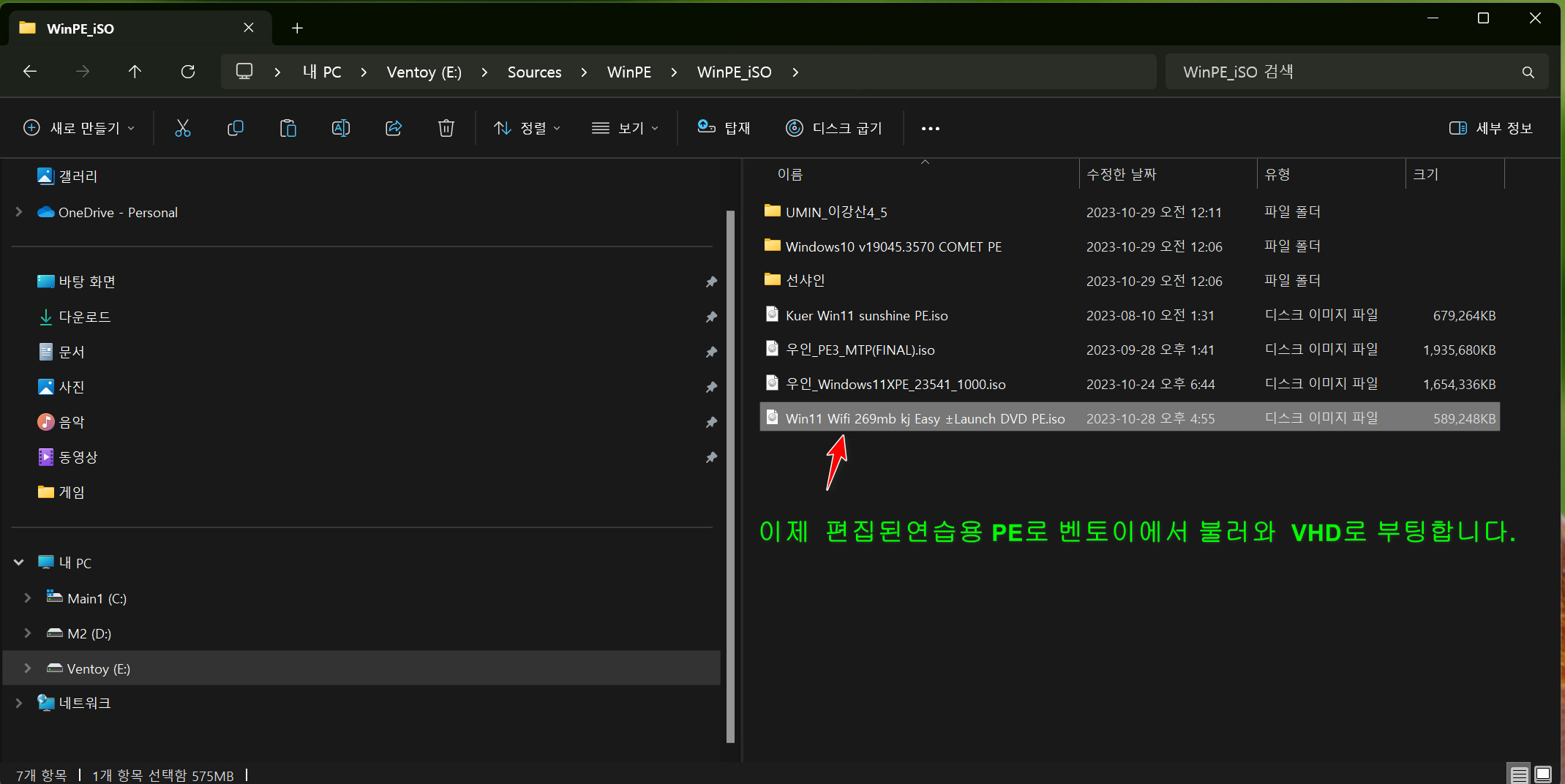
Task: Click the Cut scissors icon
Action: pyautogui.click(x=183, y=128)
